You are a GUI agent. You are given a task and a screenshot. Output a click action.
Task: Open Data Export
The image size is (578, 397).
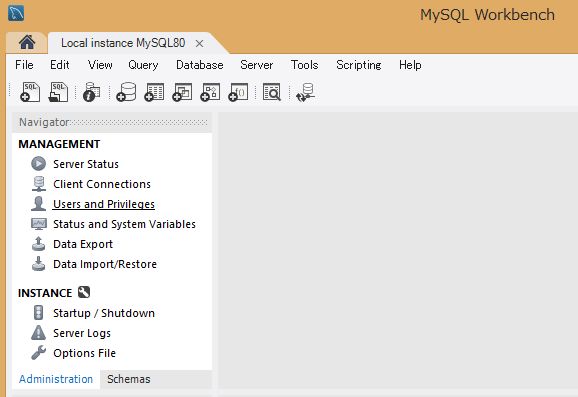[83, 244]
